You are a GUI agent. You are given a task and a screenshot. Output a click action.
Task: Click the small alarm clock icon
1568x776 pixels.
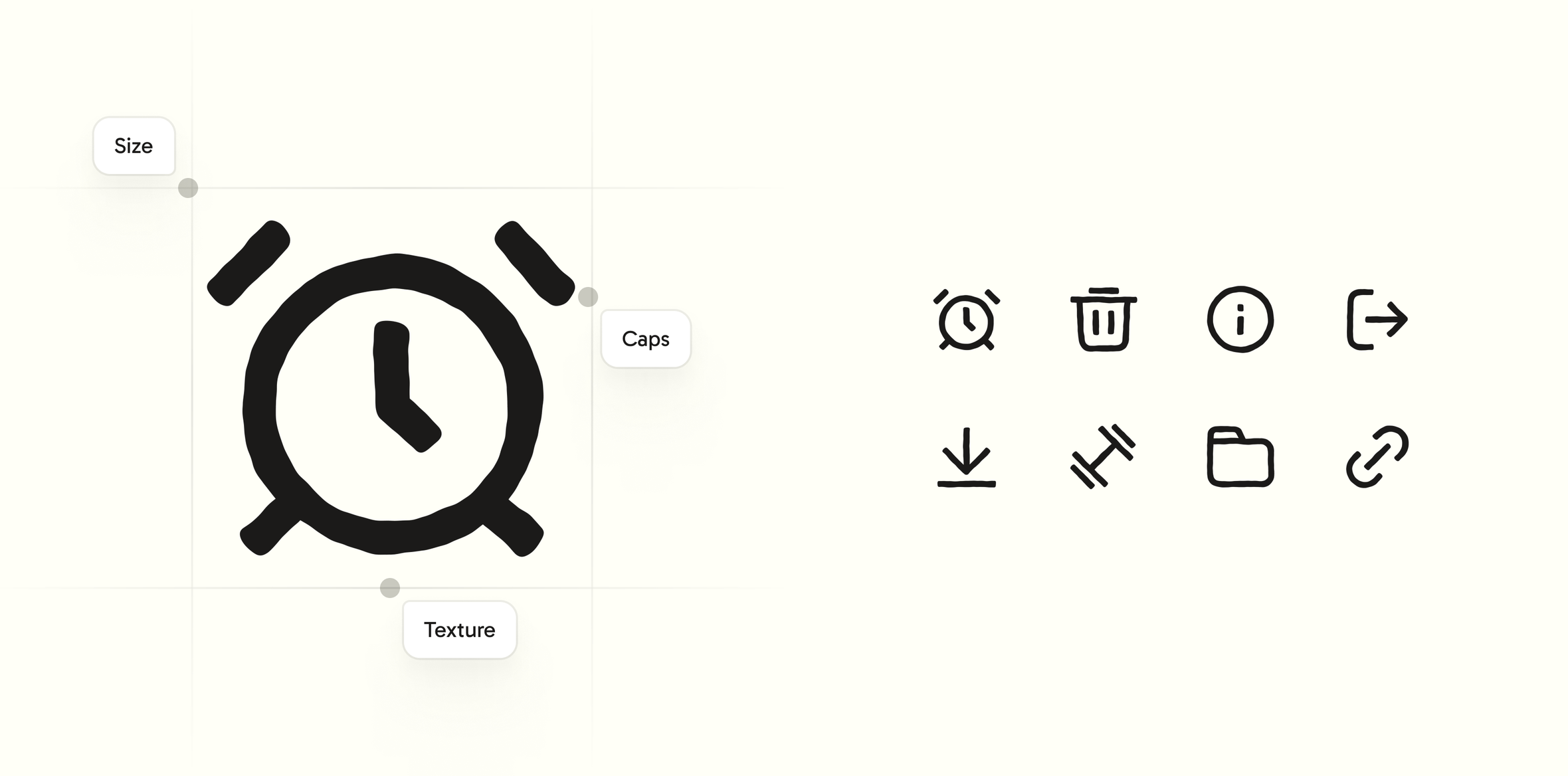click(x=966, y=320)
